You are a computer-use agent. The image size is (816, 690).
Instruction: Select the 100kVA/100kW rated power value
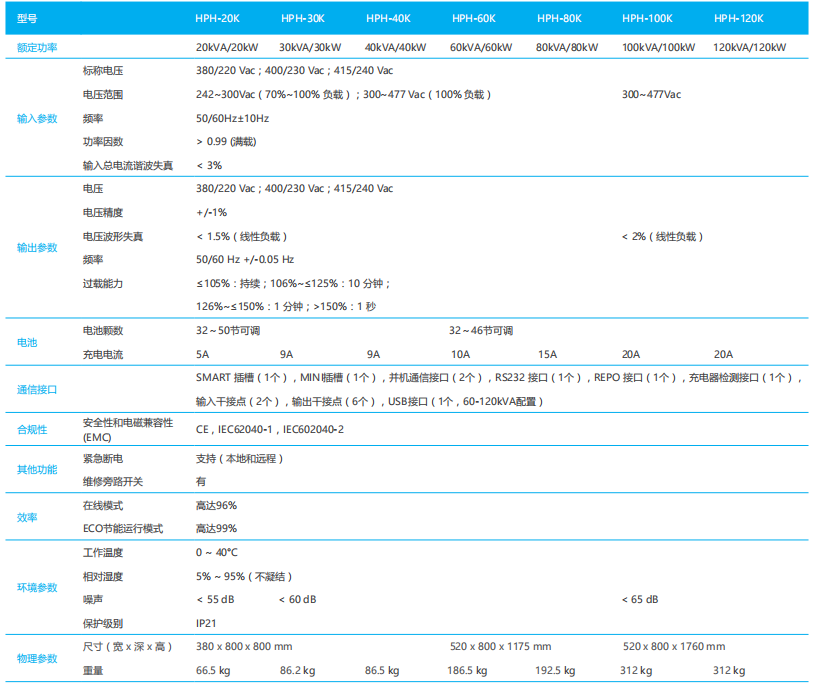coord(658,47)
